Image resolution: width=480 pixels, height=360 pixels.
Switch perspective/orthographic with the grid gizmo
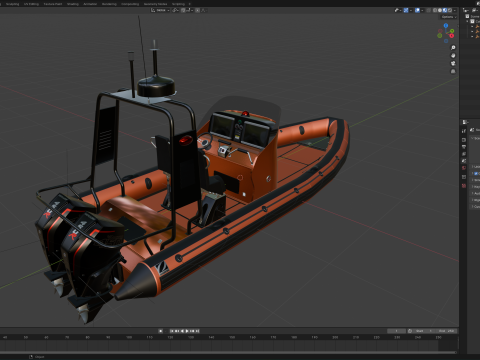pos(453,71)
